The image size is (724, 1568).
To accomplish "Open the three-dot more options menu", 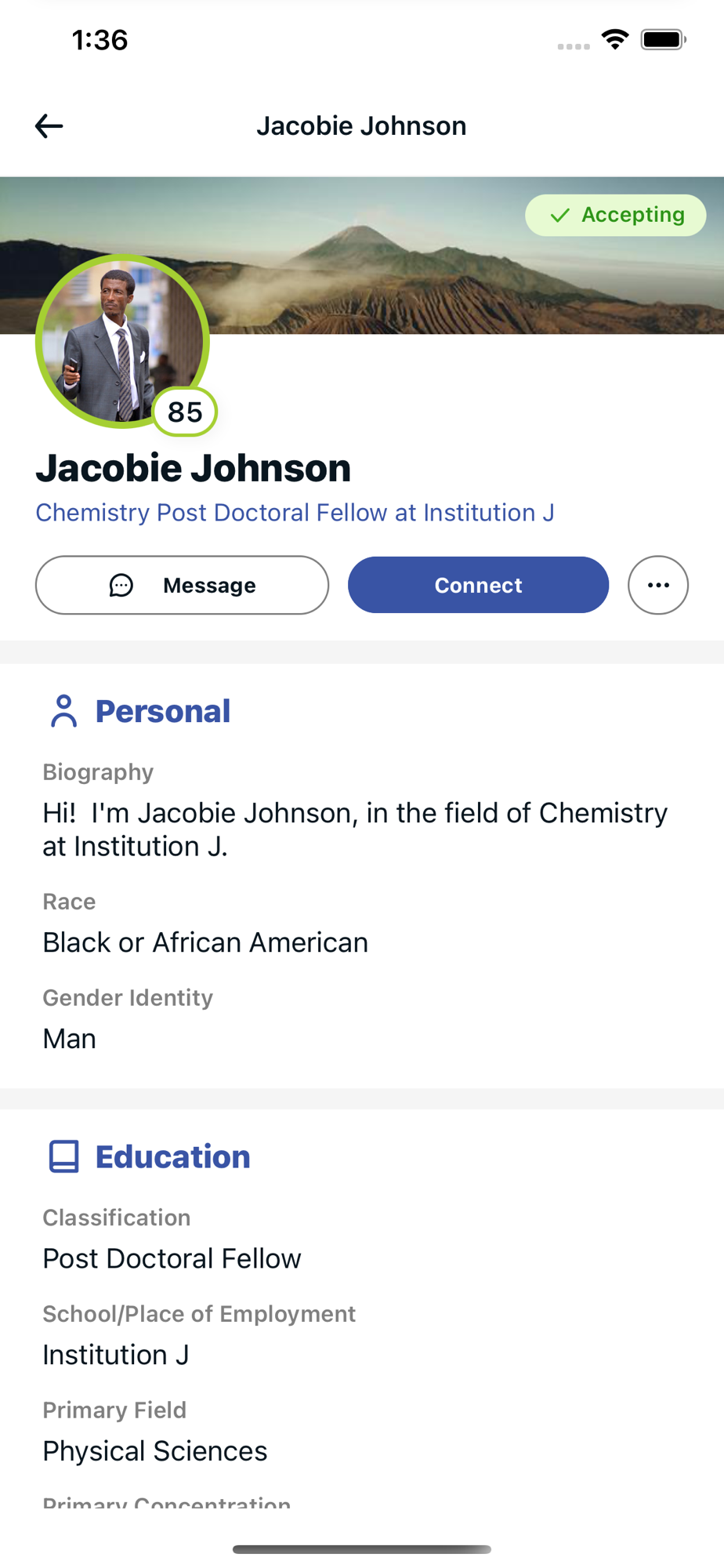I will point(658,586).
